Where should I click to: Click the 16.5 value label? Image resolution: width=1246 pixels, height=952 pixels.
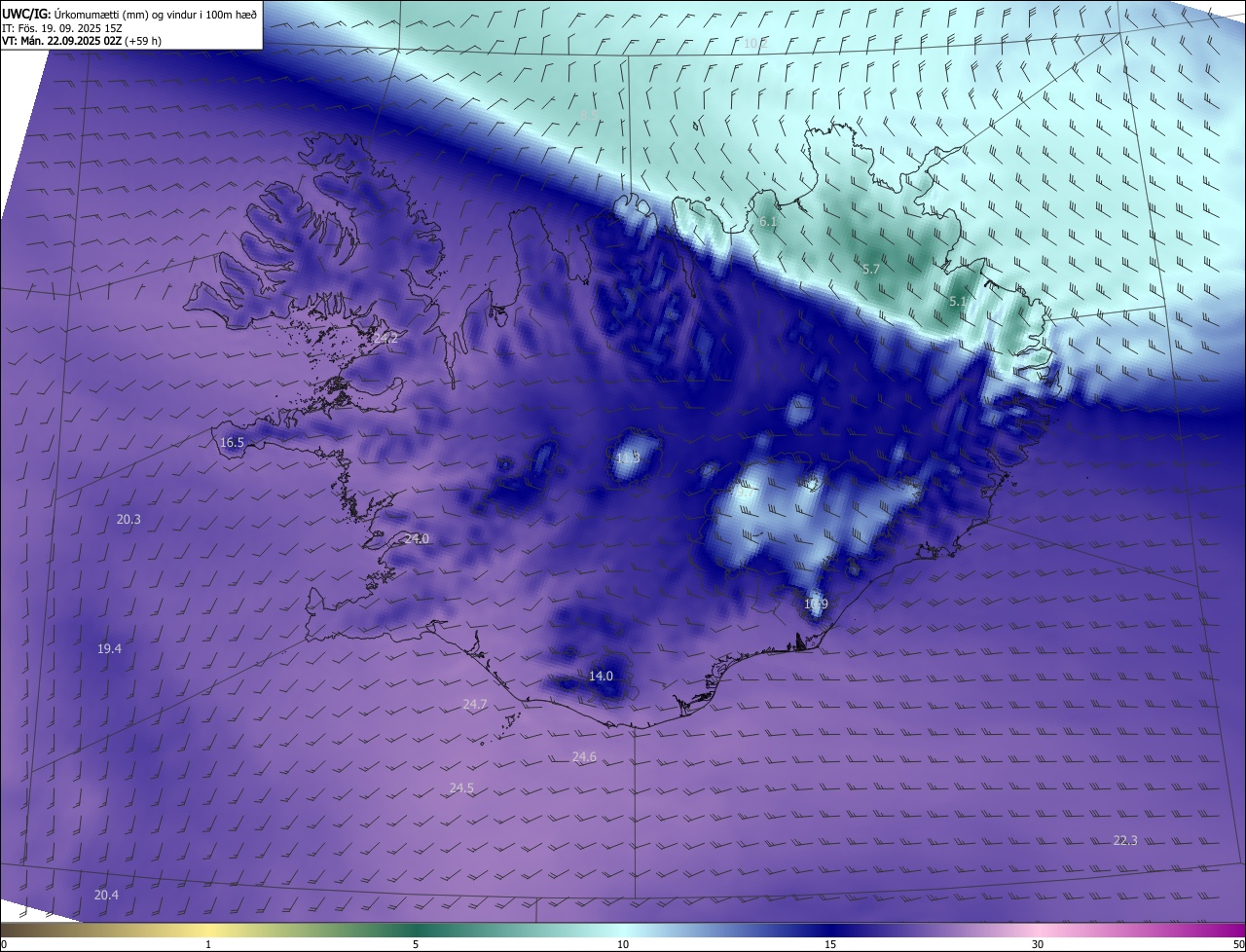[x=232, y=442]
